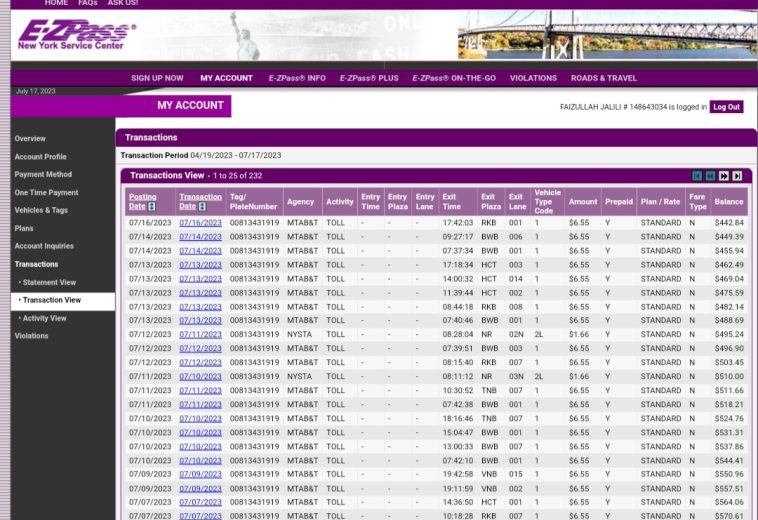Viewport: 758px width, 520px height.
Task: Go to previous page of transactions
Action: coord(710,176)
